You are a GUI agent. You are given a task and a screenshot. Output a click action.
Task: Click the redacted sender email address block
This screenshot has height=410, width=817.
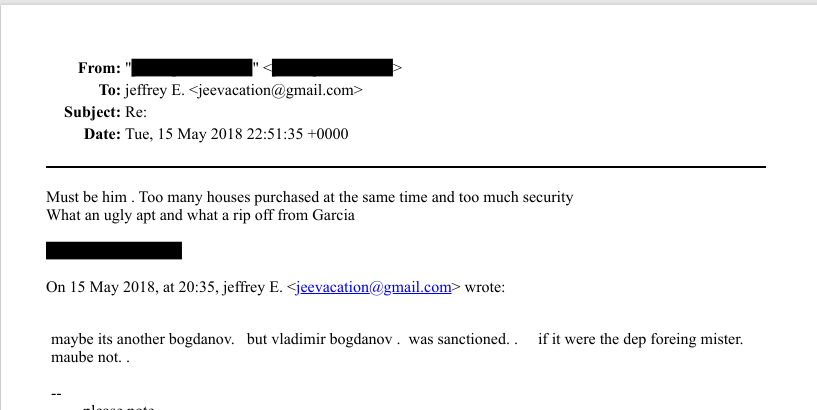pos(333,68)
